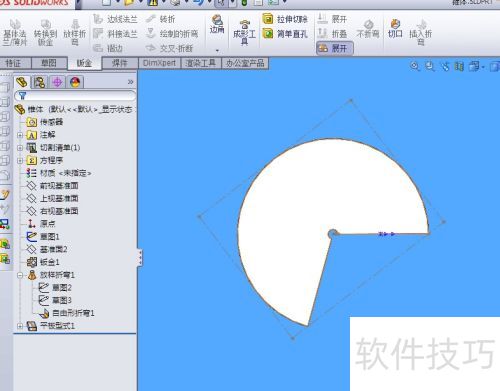The width and height of the screenshot is (500, 391).
Task: Open the ConfigurationManager crosshair tab
Action: tap(57, 82)
